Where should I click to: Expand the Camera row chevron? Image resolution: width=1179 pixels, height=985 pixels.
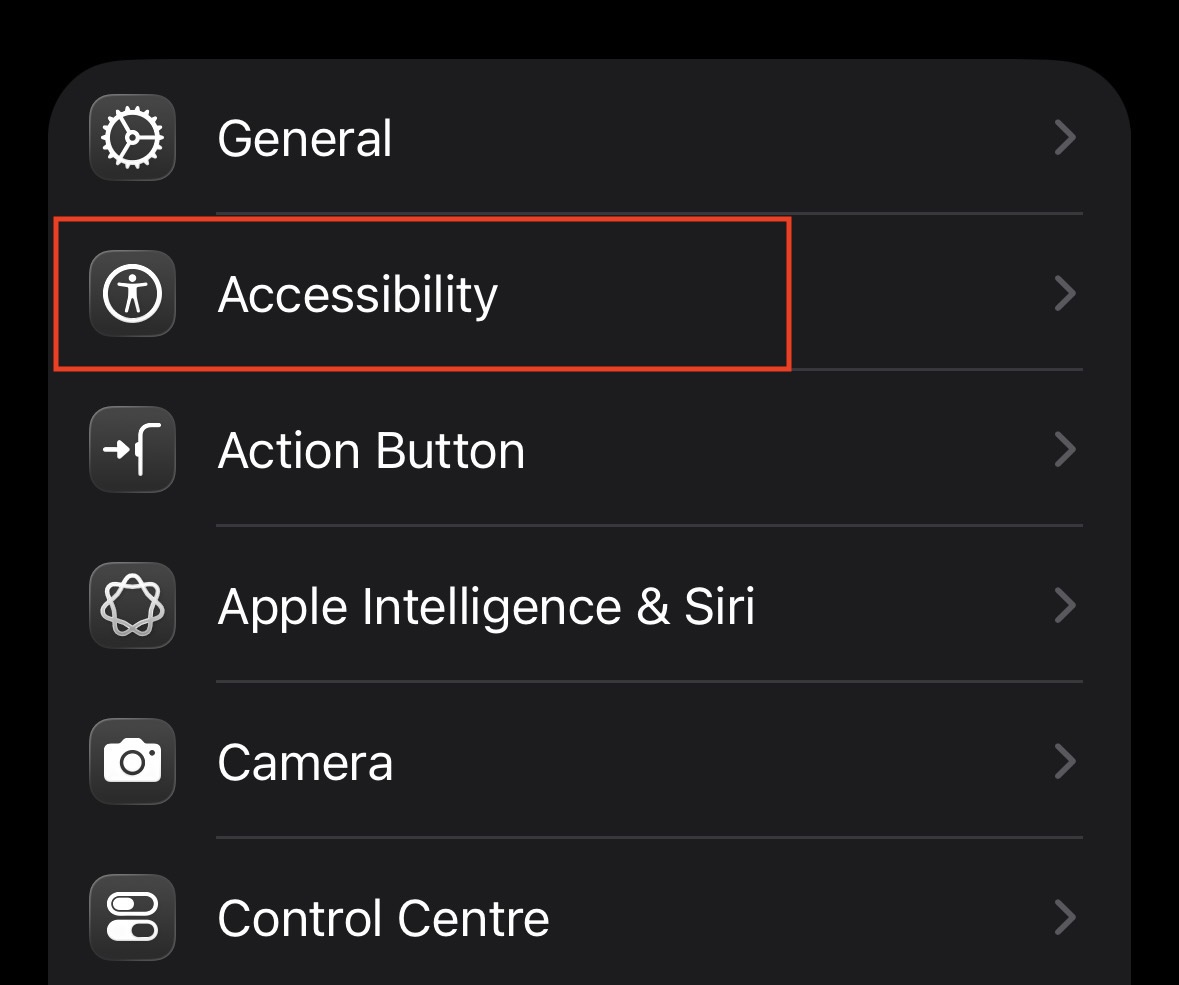(1065, 762)
